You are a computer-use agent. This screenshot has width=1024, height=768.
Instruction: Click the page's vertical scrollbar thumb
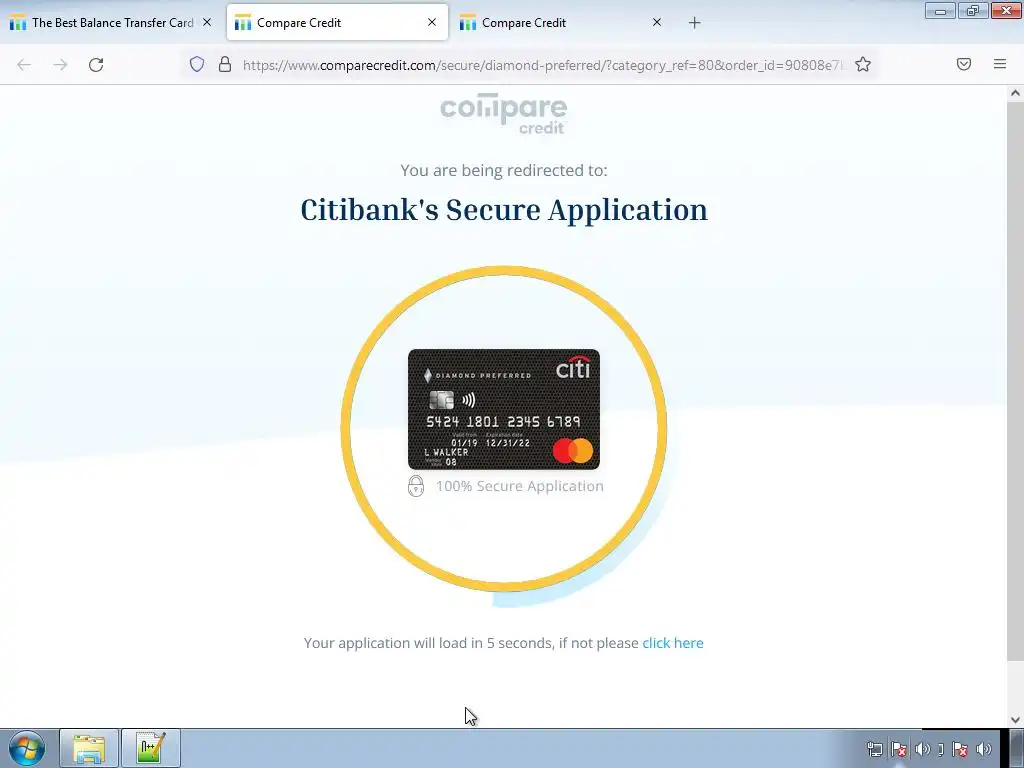tap(1015, 380)
